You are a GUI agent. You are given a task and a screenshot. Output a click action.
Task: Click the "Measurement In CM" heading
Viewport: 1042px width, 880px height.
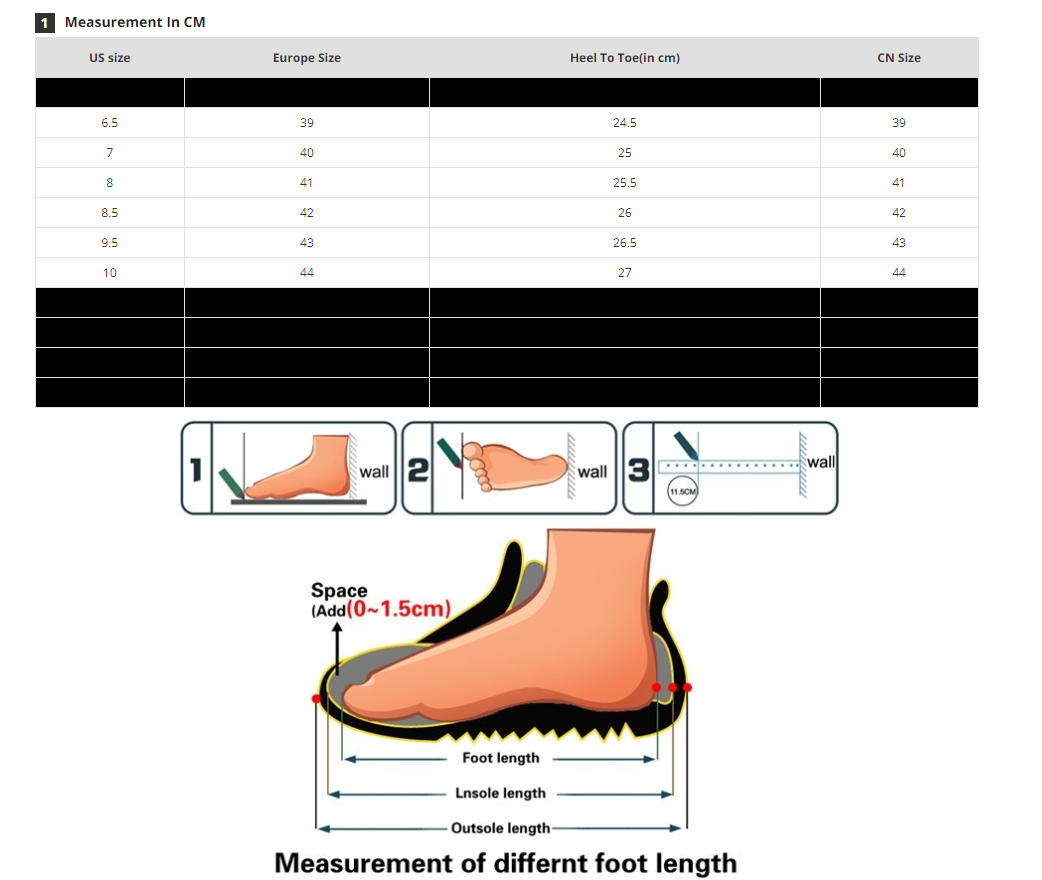135,22
